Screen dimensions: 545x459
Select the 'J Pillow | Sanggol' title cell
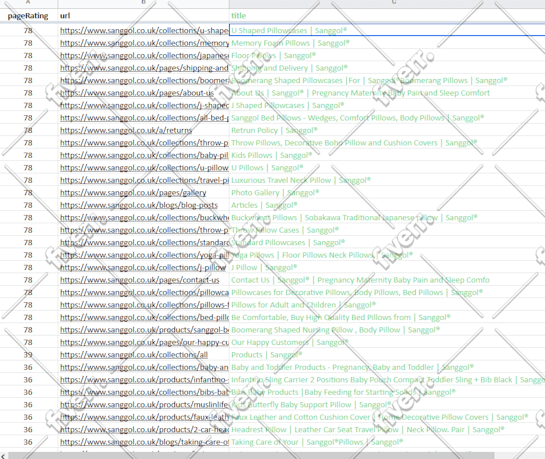pos(387,268)
